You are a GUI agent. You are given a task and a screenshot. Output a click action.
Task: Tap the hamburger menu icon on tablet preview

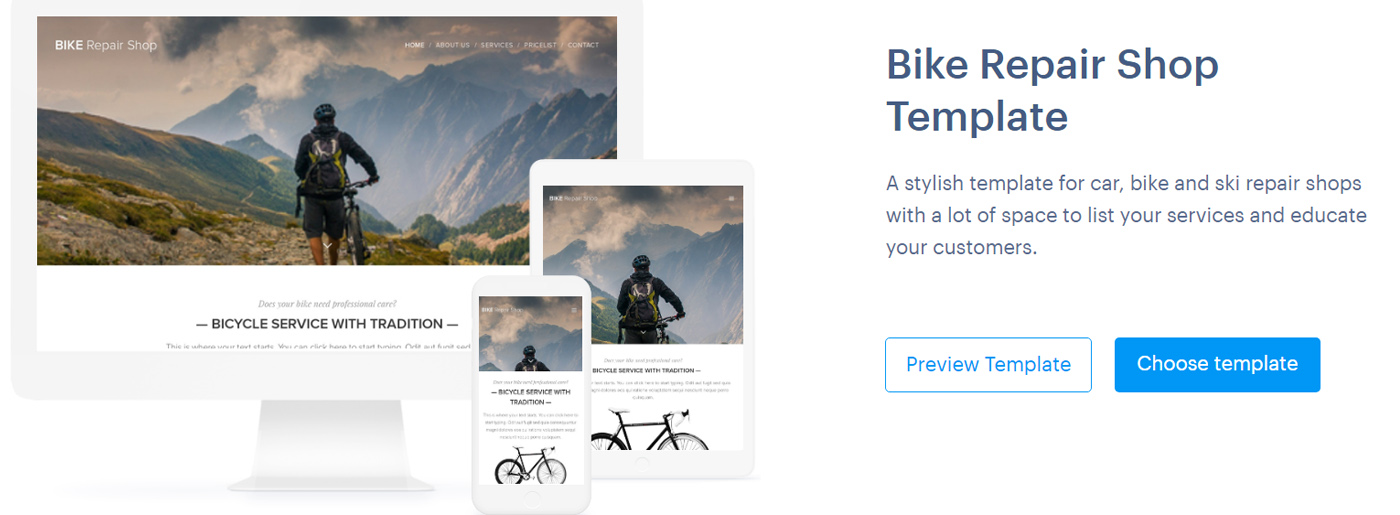731,198
